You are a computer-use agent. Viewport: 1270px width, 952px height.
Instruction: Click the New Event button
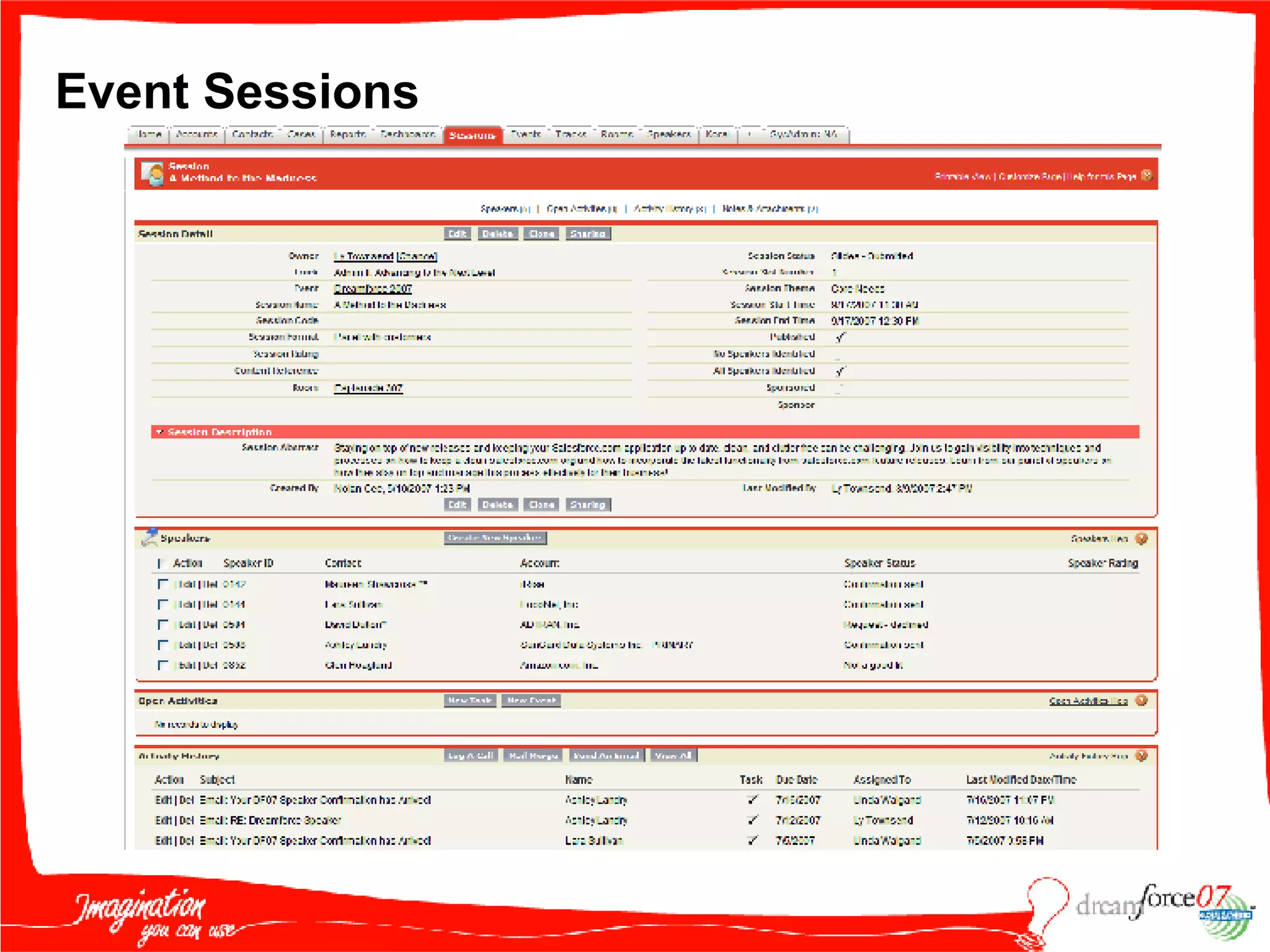point(531,700)
